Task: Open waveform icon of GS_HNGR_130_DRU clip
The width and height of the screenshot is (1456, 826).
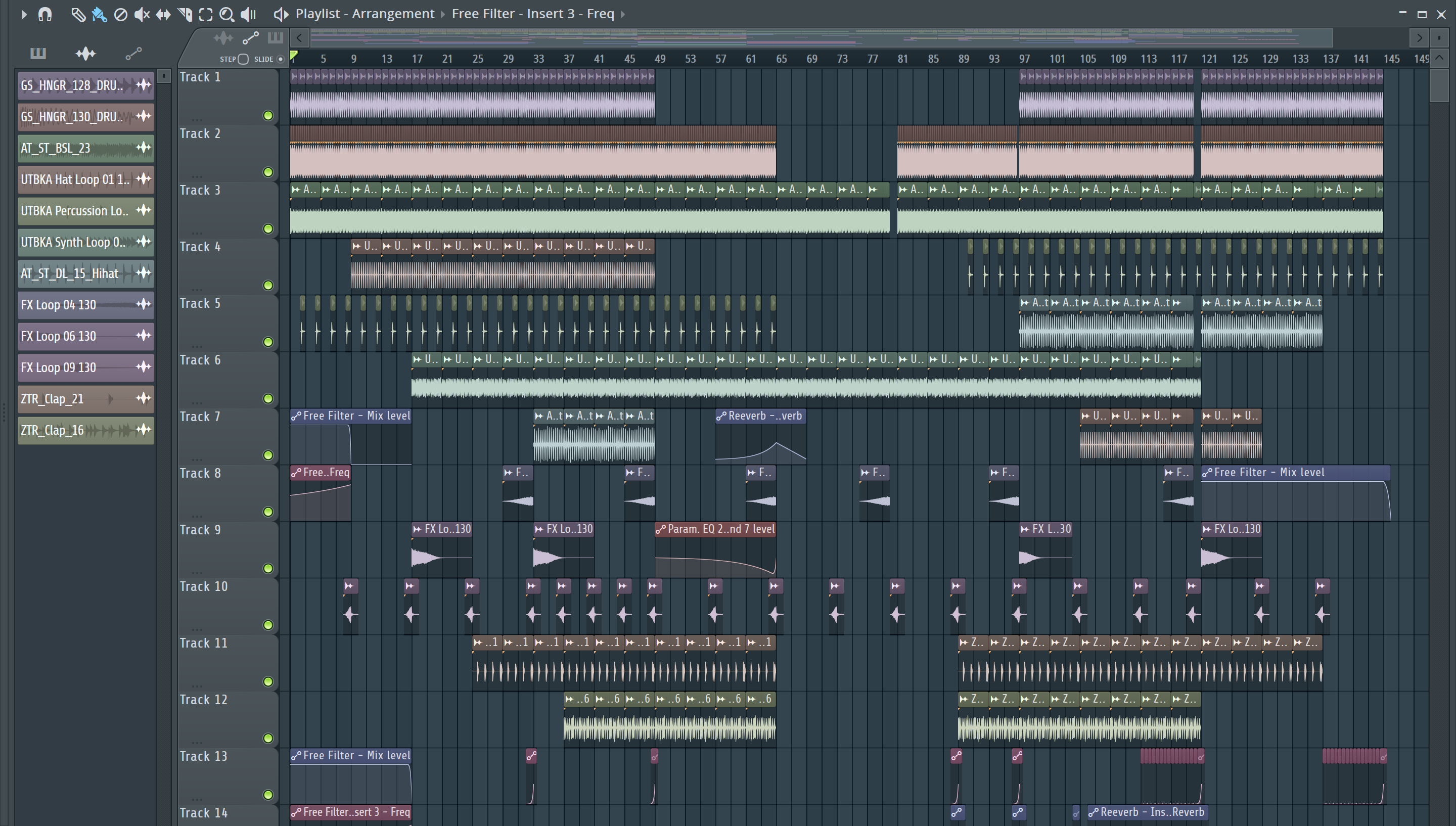Action: tap(144, 117)
